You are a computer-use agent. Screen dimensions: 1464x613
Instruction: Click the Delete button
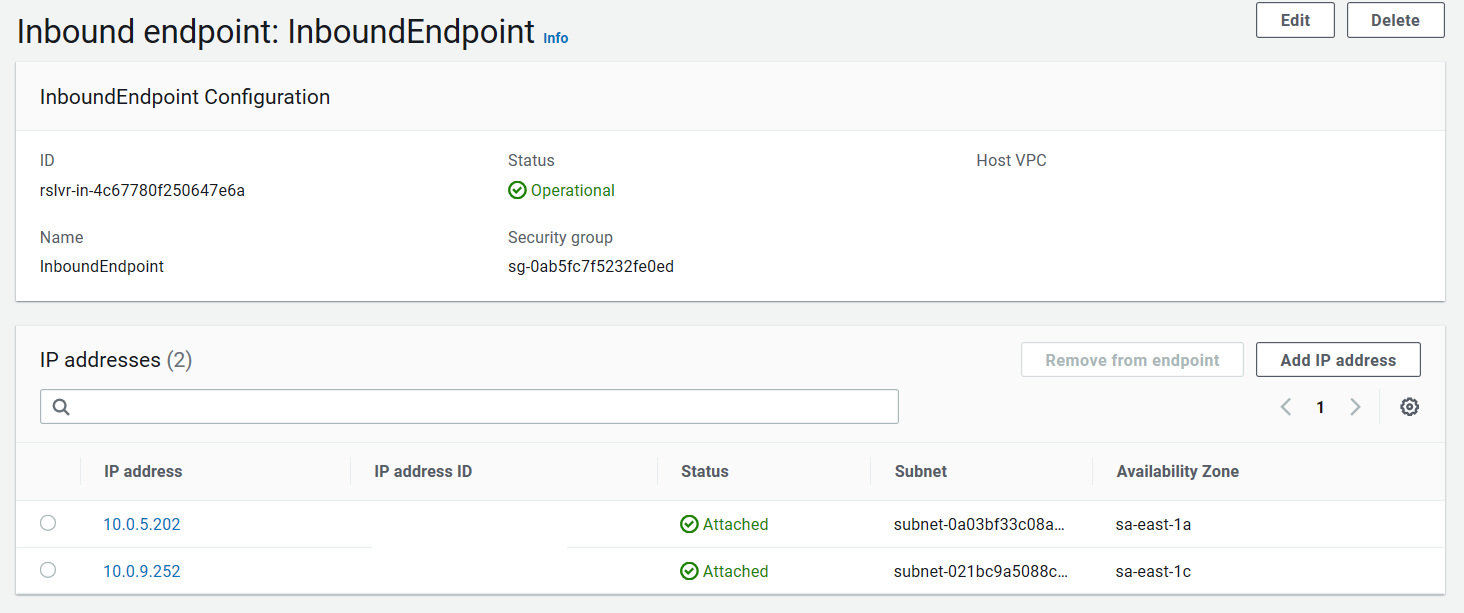(x=1395, y=20)
